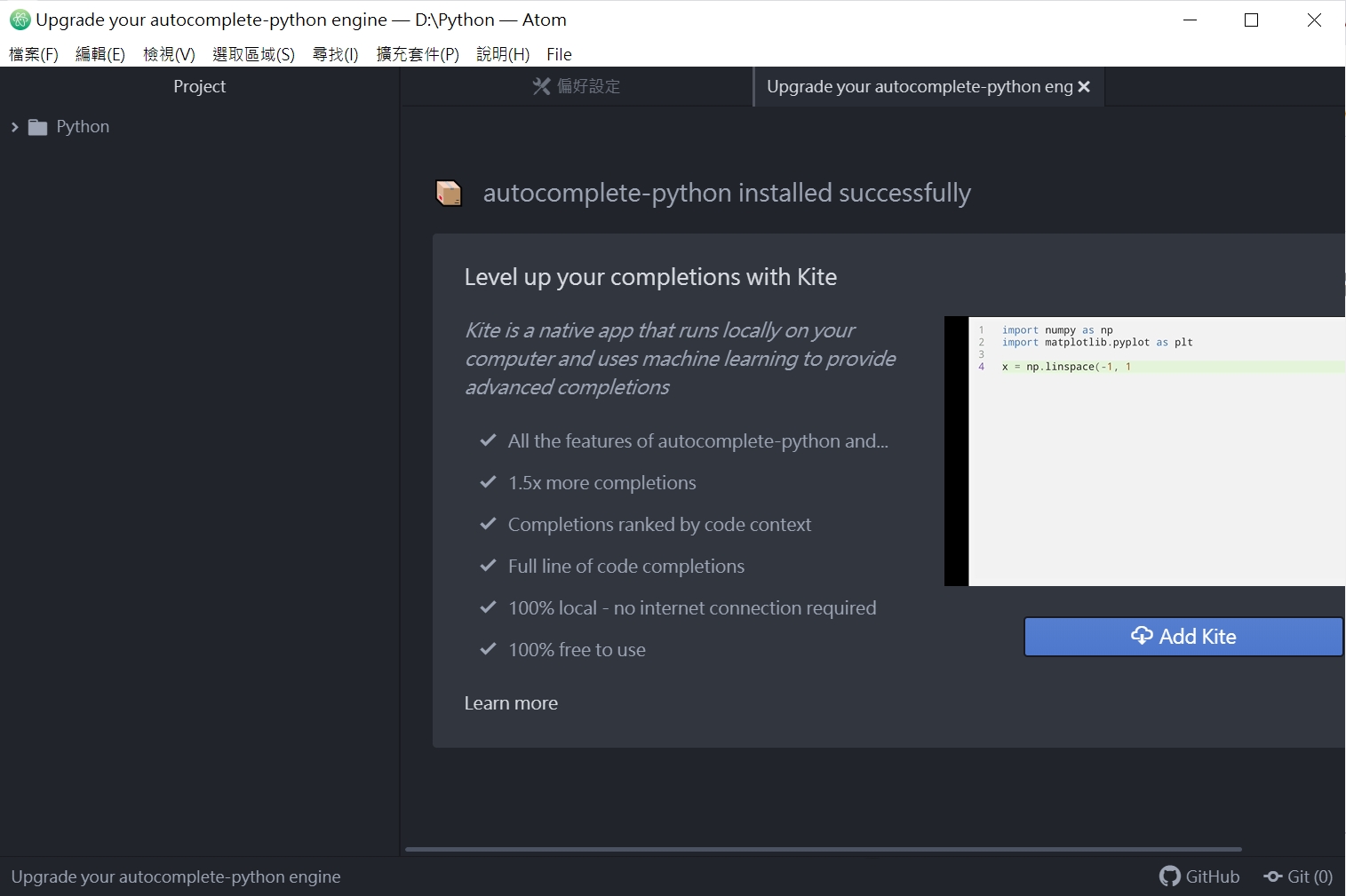
Task: Click the Git branch icon in the status bar
Action: (1274, 876)
